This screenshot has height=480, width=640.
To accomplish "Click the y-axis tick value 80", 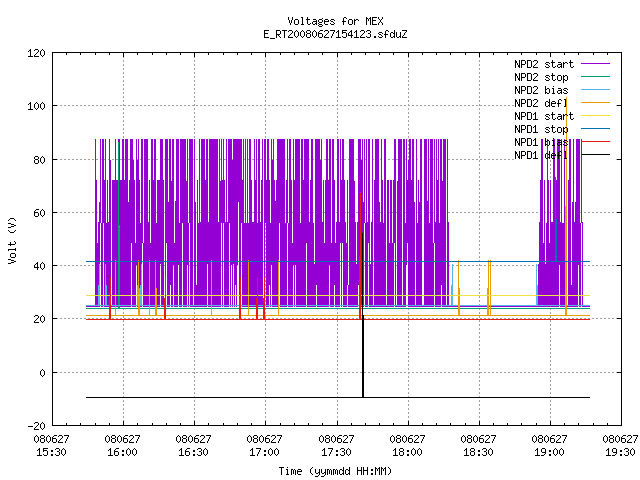I will tap(39, 160).
